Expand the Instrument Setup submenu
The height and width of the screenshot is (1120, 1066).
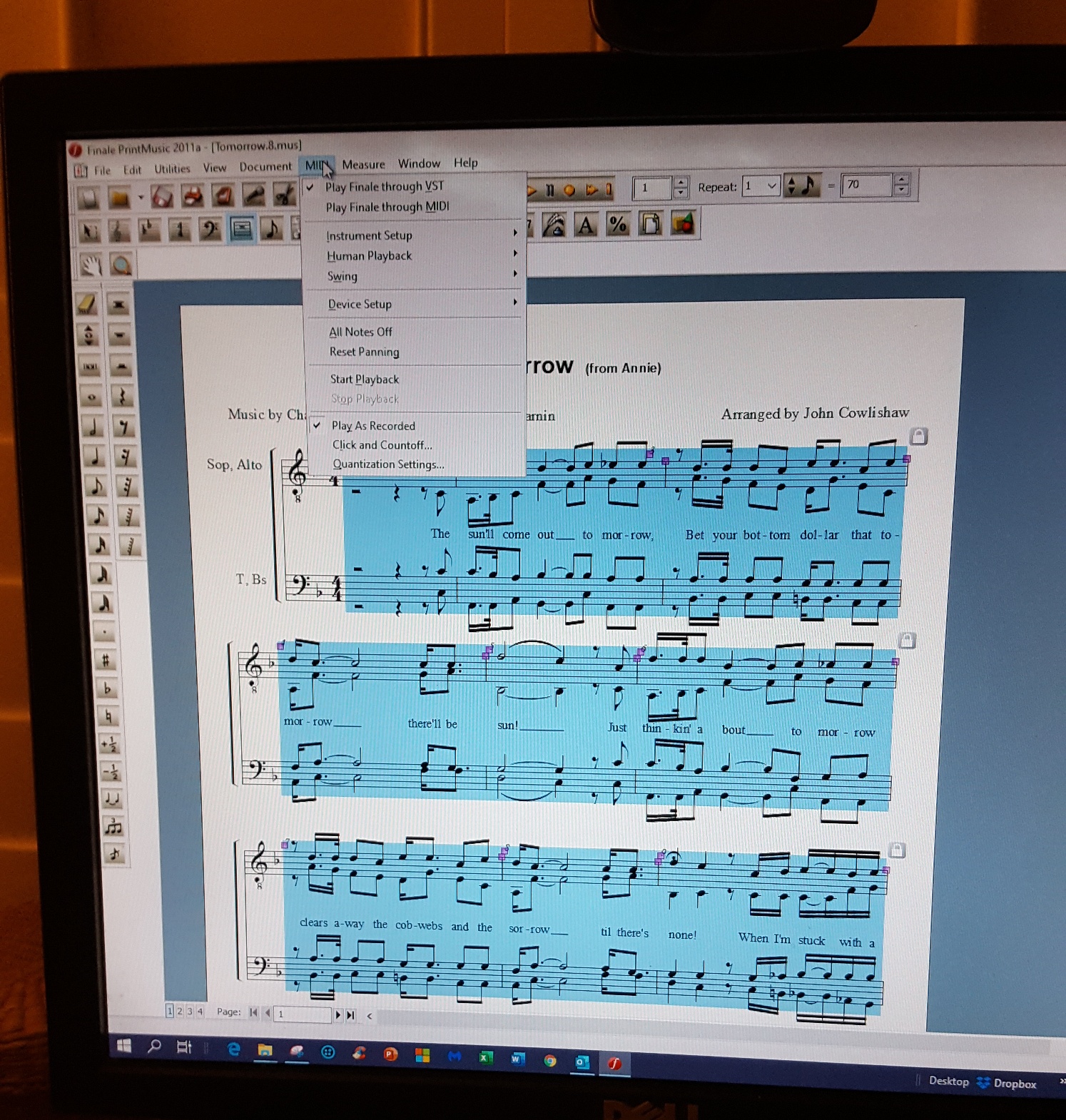coord(369,235)
